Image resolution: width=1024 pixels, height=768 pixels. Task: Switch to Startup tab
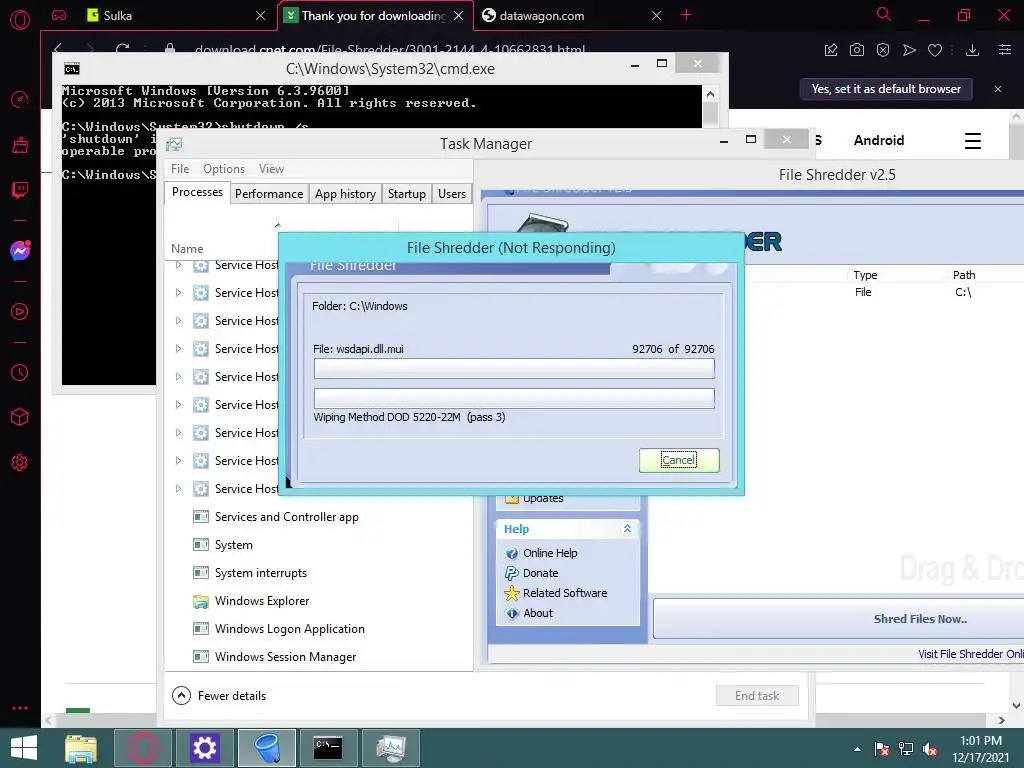coord(407,194)
